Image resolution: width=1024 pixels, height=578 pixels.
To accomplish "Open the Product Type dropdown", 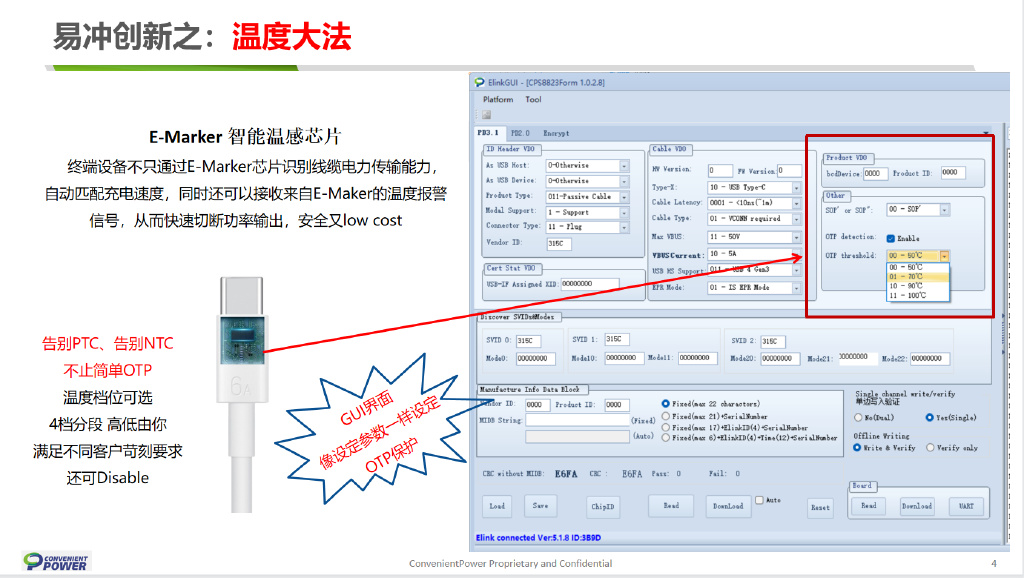I will pyautogui.click(x=622, y=196).
